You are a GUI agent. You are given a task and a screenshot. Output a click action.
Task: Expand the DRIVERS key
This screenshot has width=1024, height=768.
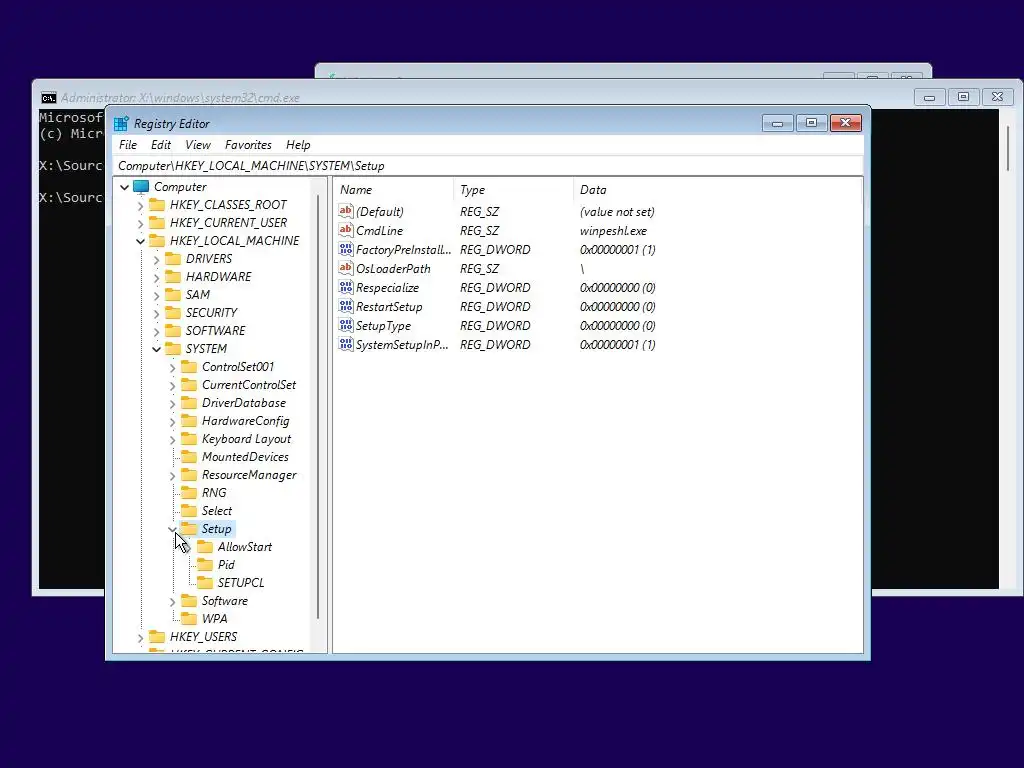[157, 259]
